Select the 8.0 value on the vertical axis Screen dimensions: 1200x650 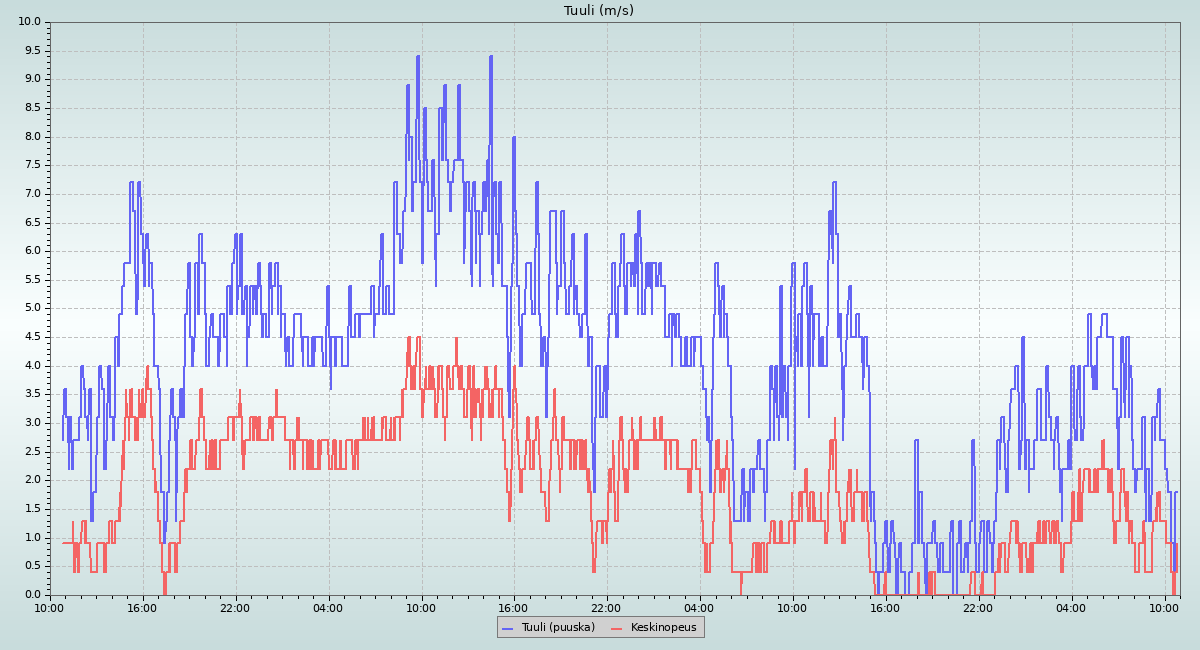click(32, 137)
